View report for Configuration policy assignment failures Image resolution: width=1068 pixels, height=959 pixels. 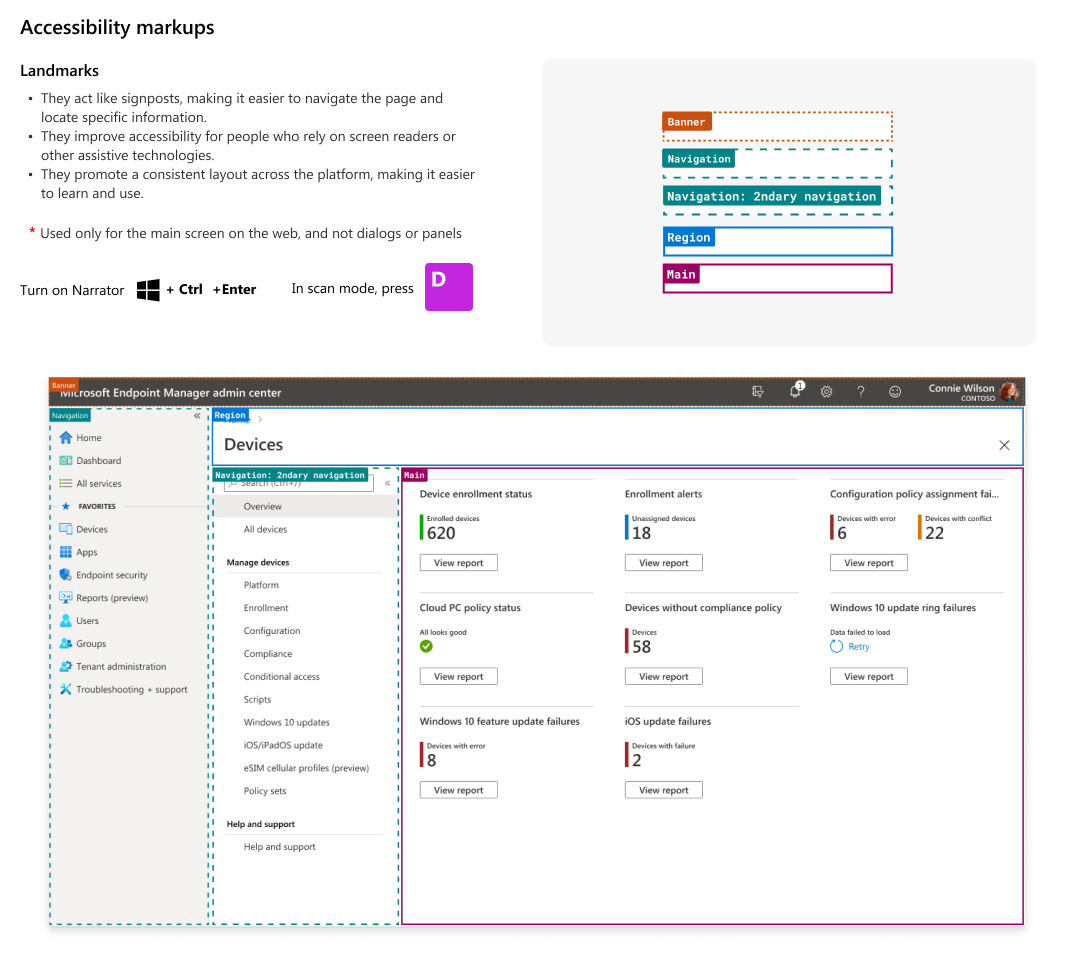(x=868, y=563)
